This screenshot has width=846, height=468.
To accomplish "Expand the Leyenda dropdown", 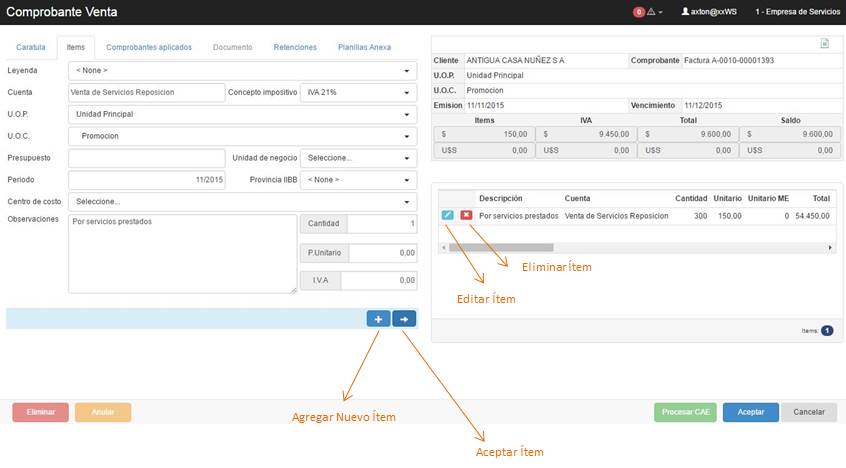I will click(241, 71).
